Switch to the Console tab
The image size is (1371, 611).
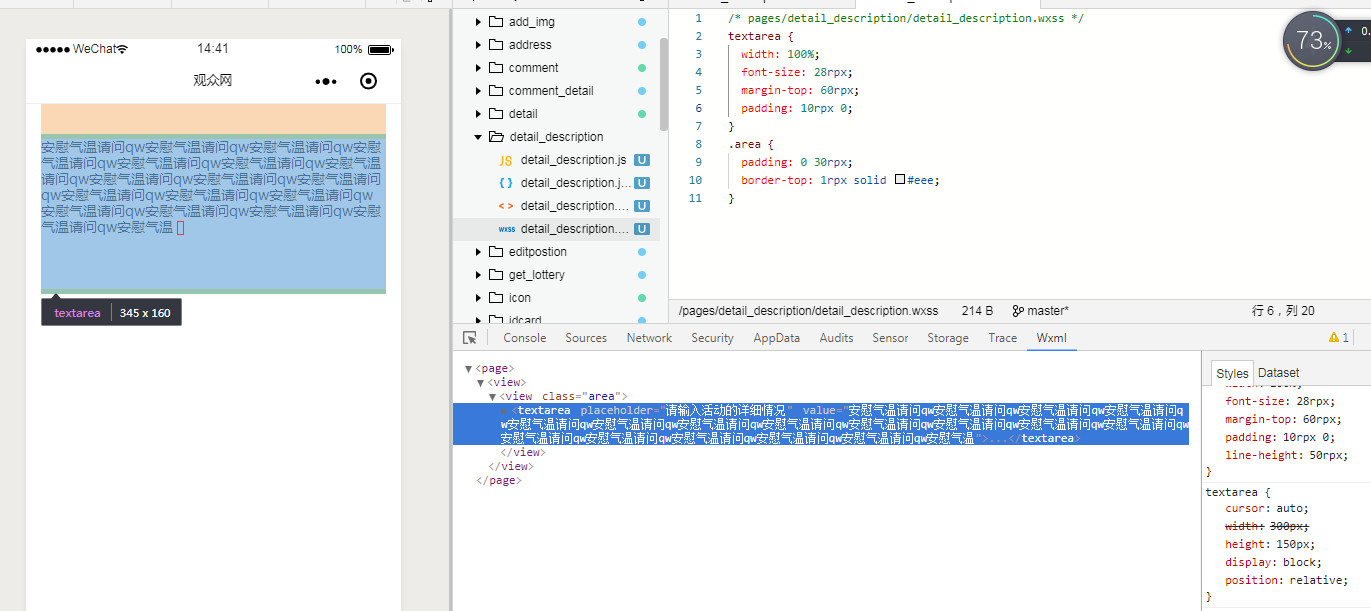524,338
